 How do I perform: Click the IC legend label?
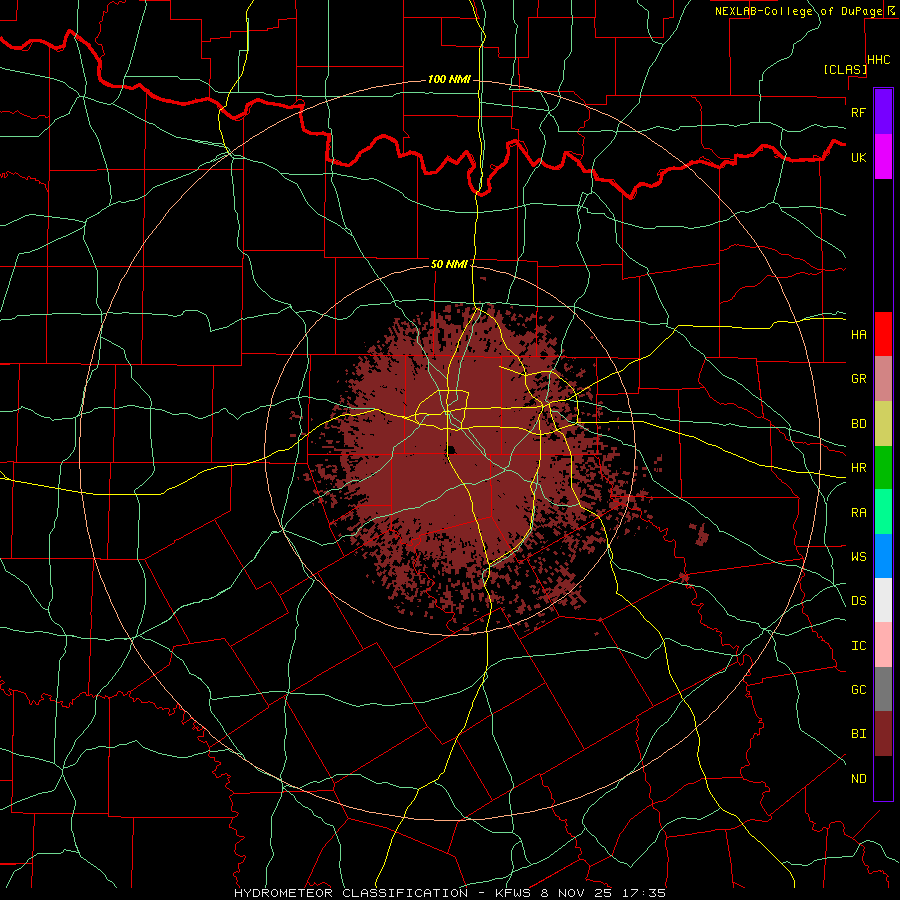pyautogui.click(x=859, y=646)
